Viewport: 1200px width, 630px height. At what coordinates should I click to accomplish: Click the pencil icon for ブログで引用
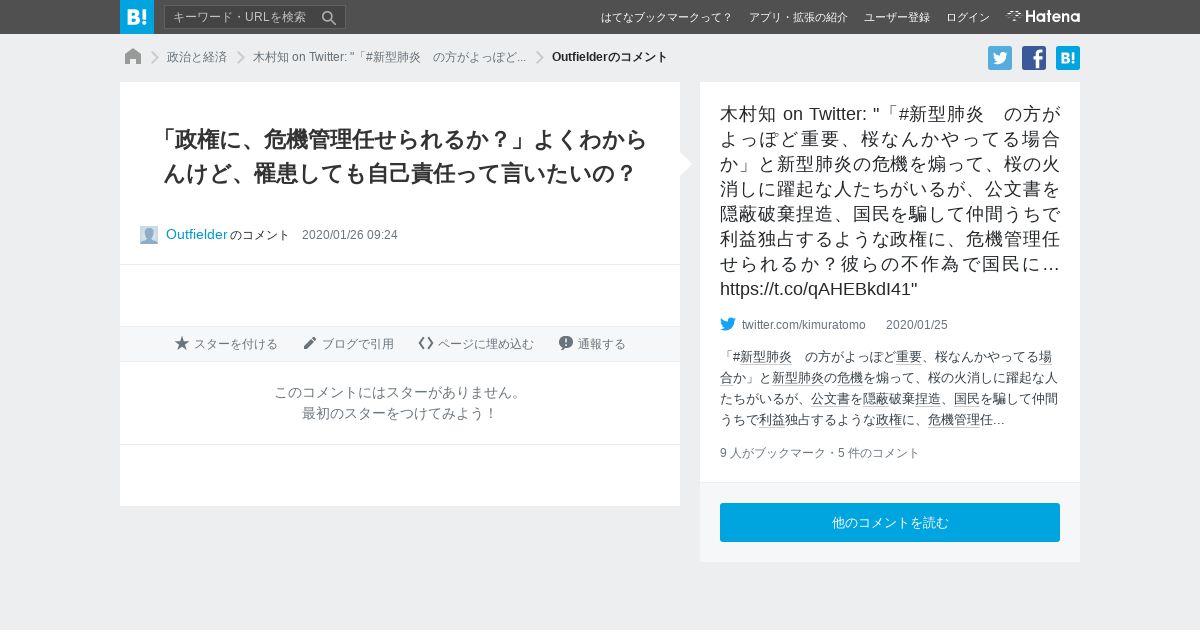pyautogui.click(x=310, y=343)
